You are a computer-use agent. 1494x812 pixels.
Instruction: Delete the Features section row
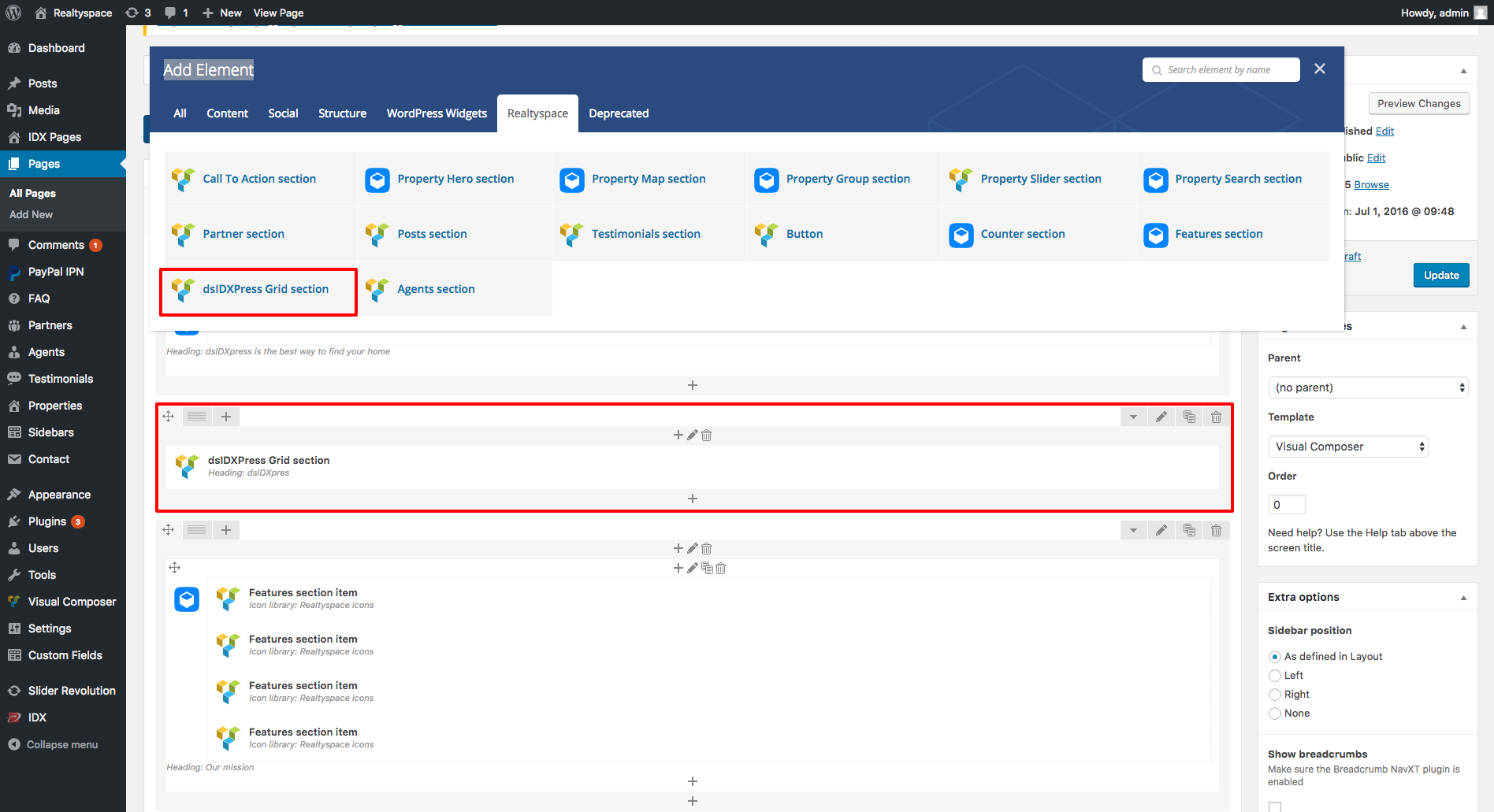1216,530
